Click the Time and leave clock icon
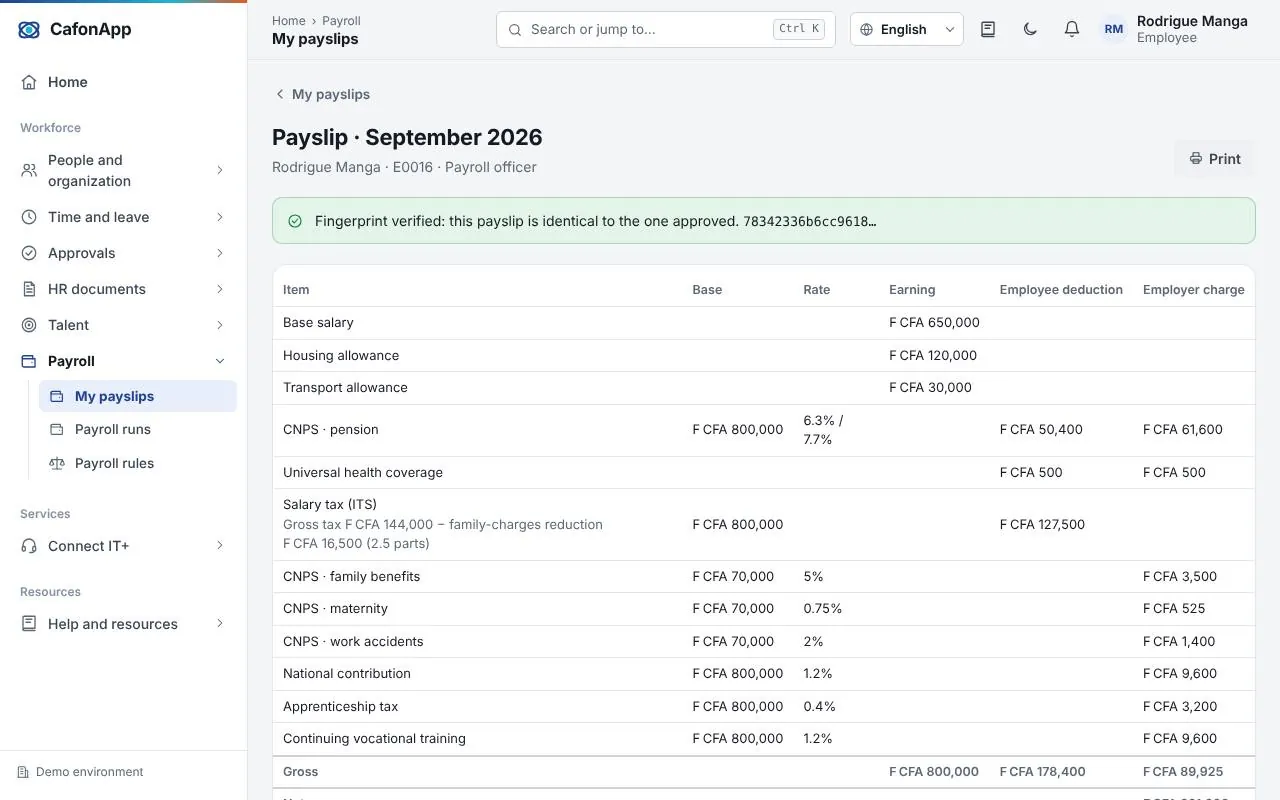 click(x=29, y=217)
